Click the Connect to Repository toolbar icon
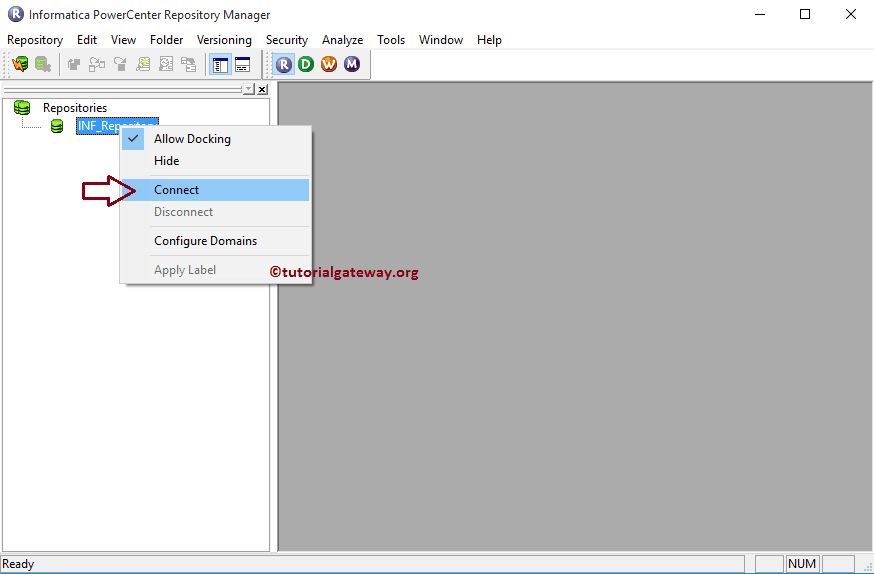This screenshot has width=874, height=574. (20, 64)
